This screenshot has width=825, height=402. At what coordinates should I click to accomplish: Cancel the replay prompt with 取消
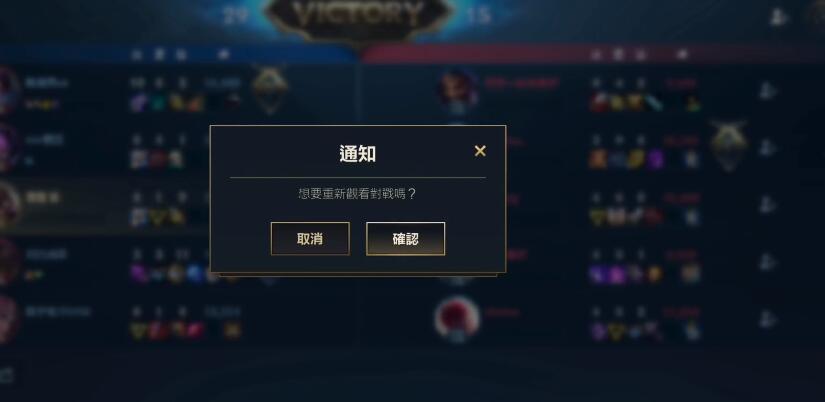pyautogui.click(x=310, y=239)
